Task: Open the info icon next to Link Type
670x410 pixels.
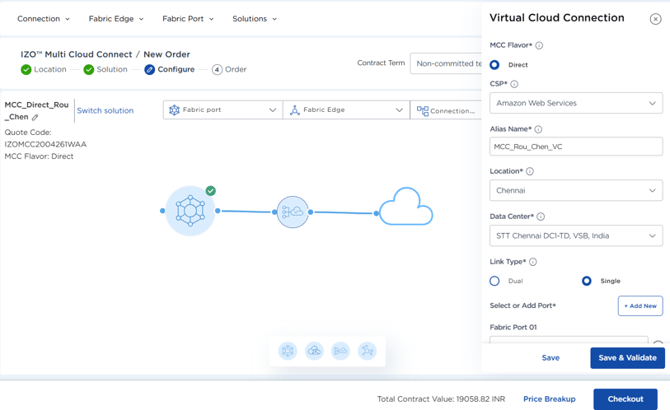Action: tap(533, 262)
